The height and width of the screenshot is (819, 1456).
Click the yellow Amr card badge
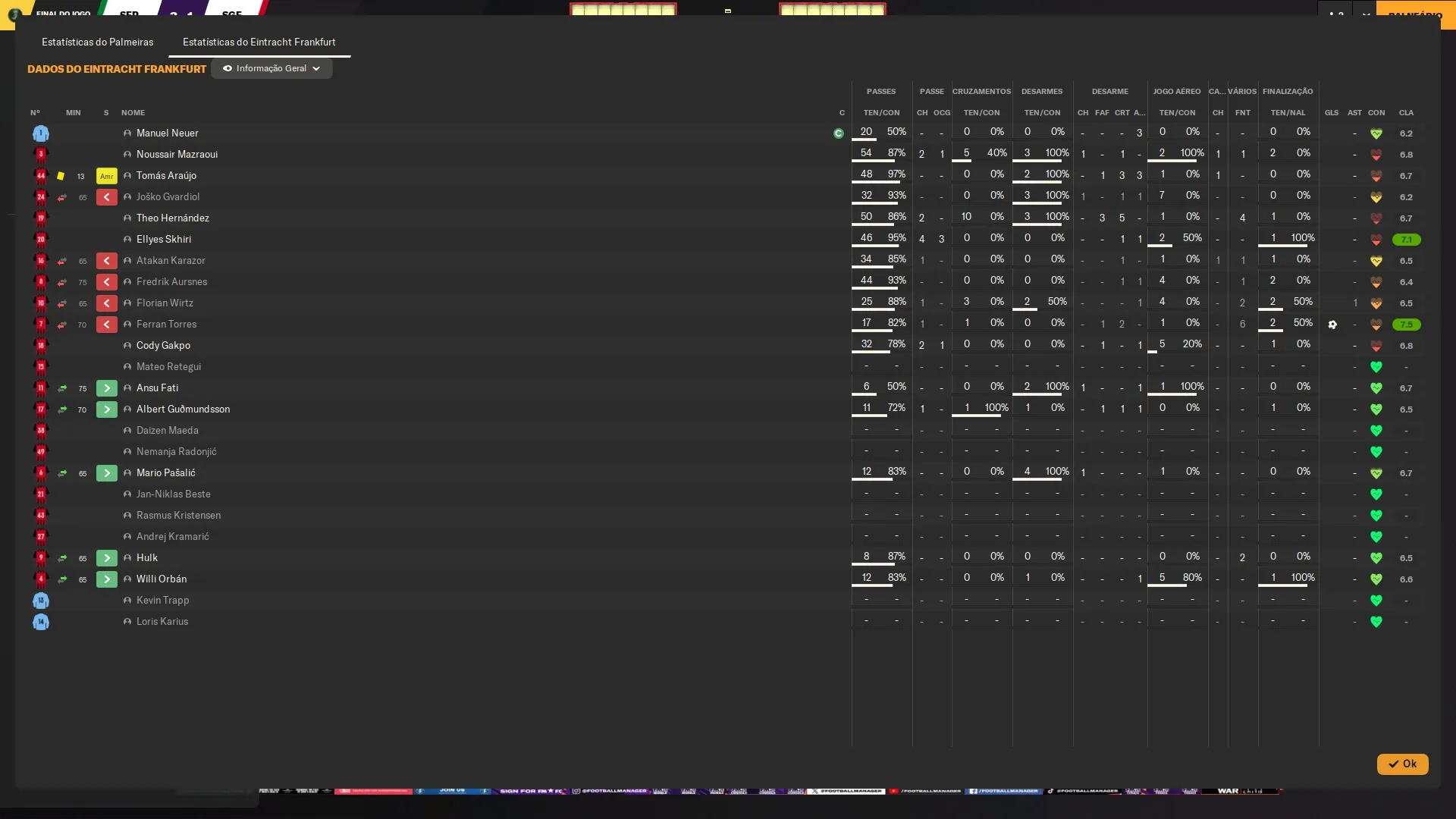106,176
